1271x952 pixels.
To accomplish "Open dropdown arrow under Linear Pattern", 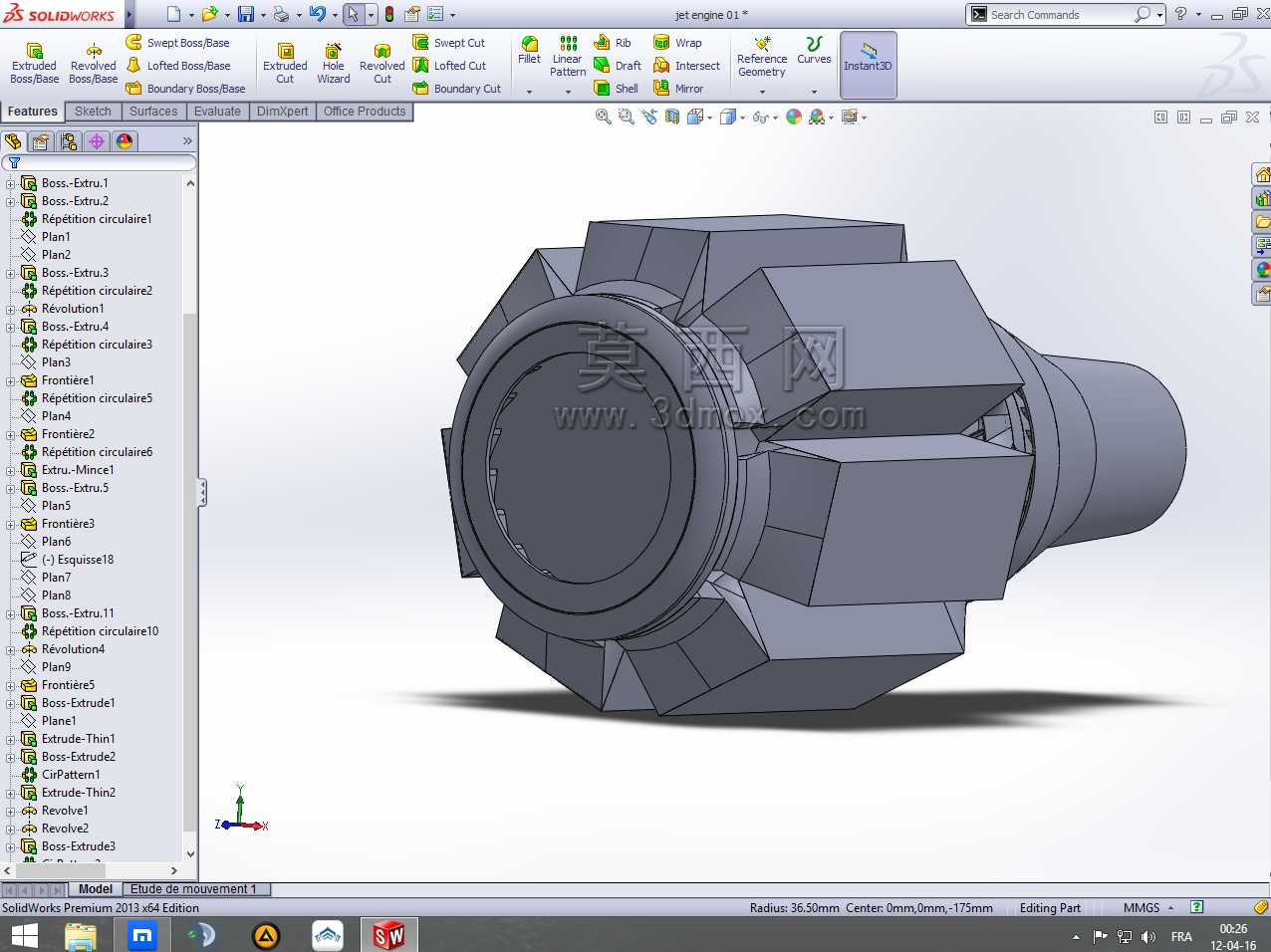I will tap(568, 92).
